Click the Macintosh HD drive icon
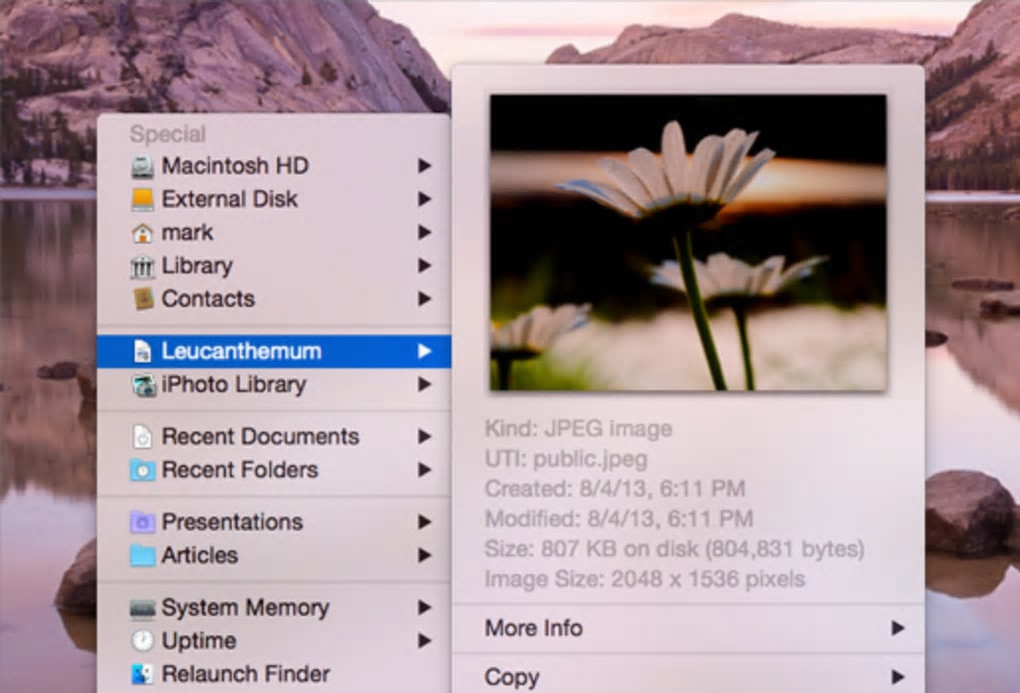 [142, 167]
